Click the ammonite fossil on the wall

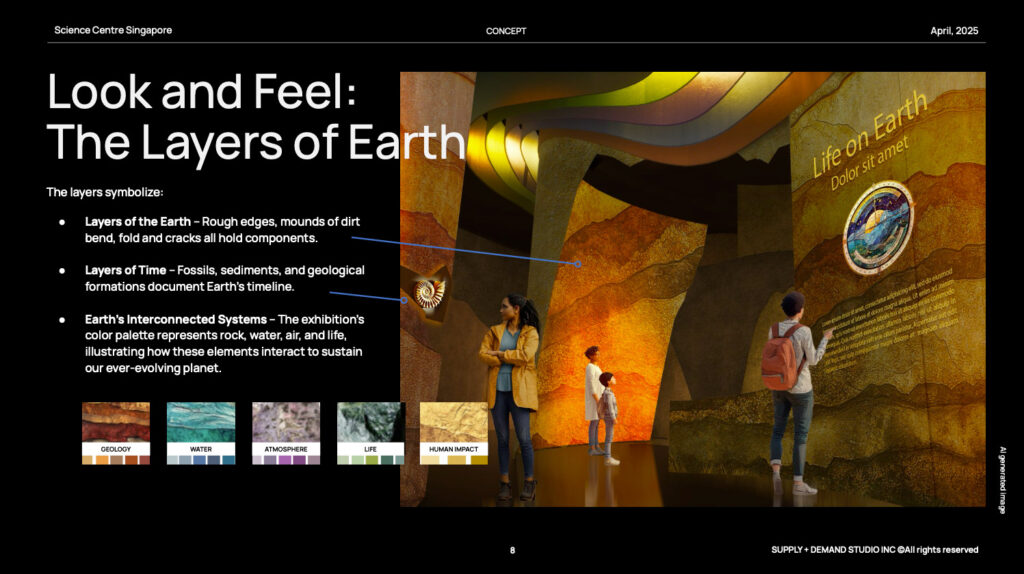[429, 293]
